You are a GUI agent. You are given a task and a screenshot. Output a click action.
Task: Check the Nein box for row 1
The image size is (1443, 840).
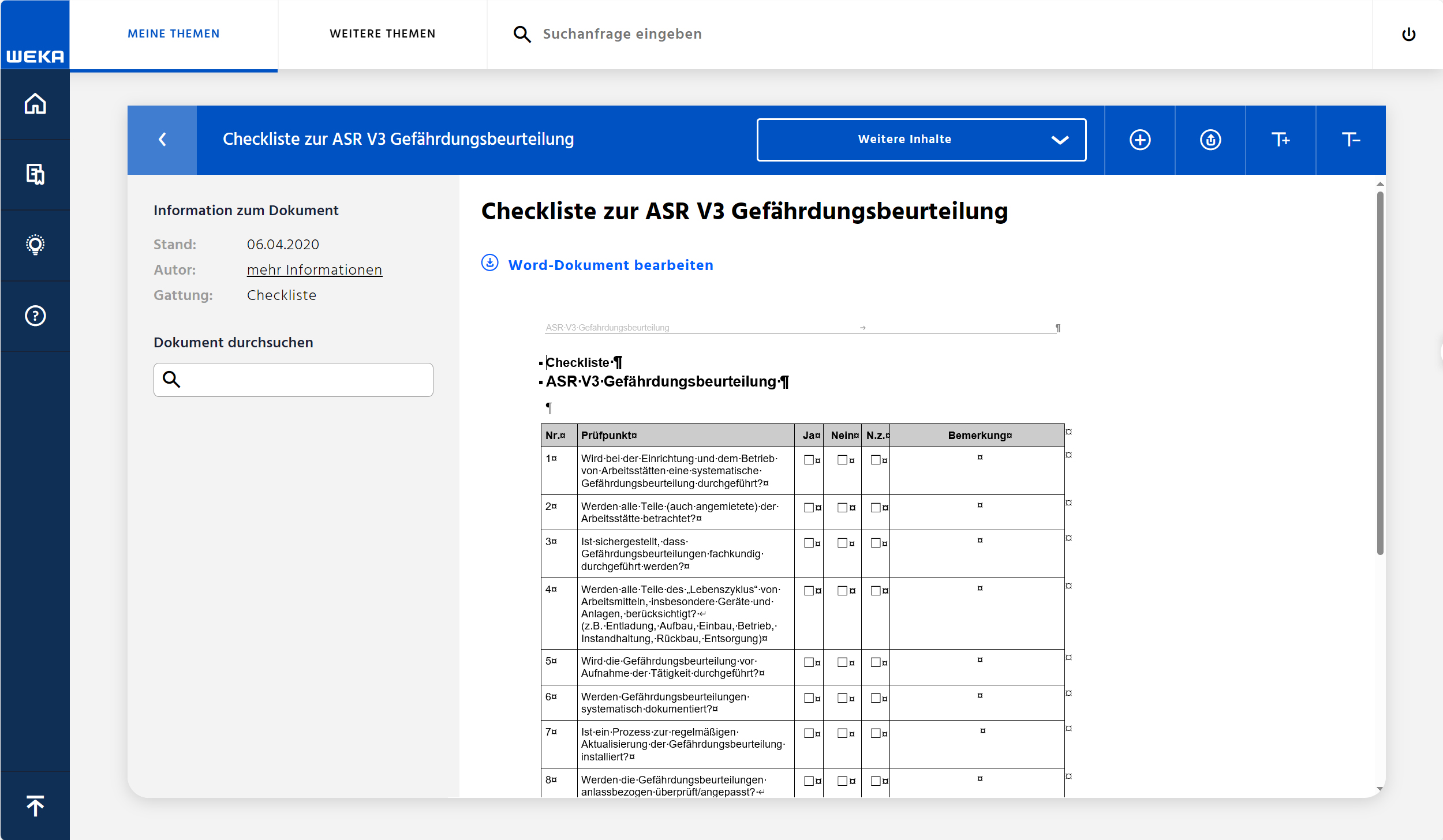pos(842,460)
